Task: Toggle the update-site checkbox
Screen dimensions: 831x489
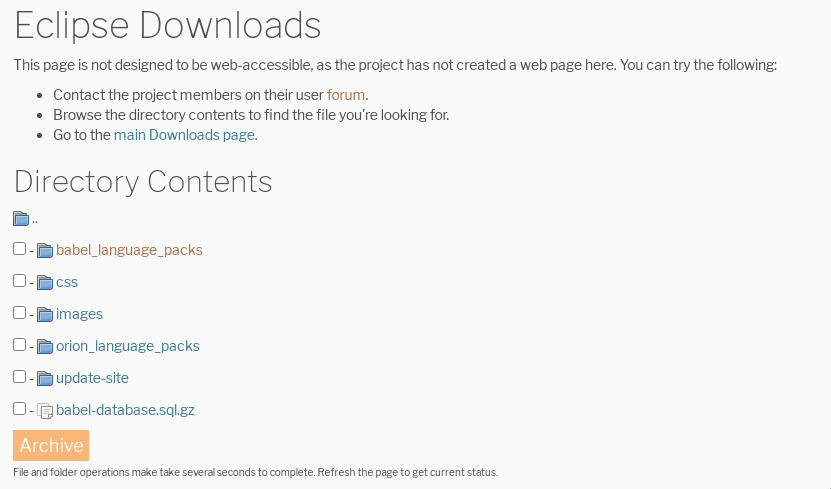Action: [20, 376]
